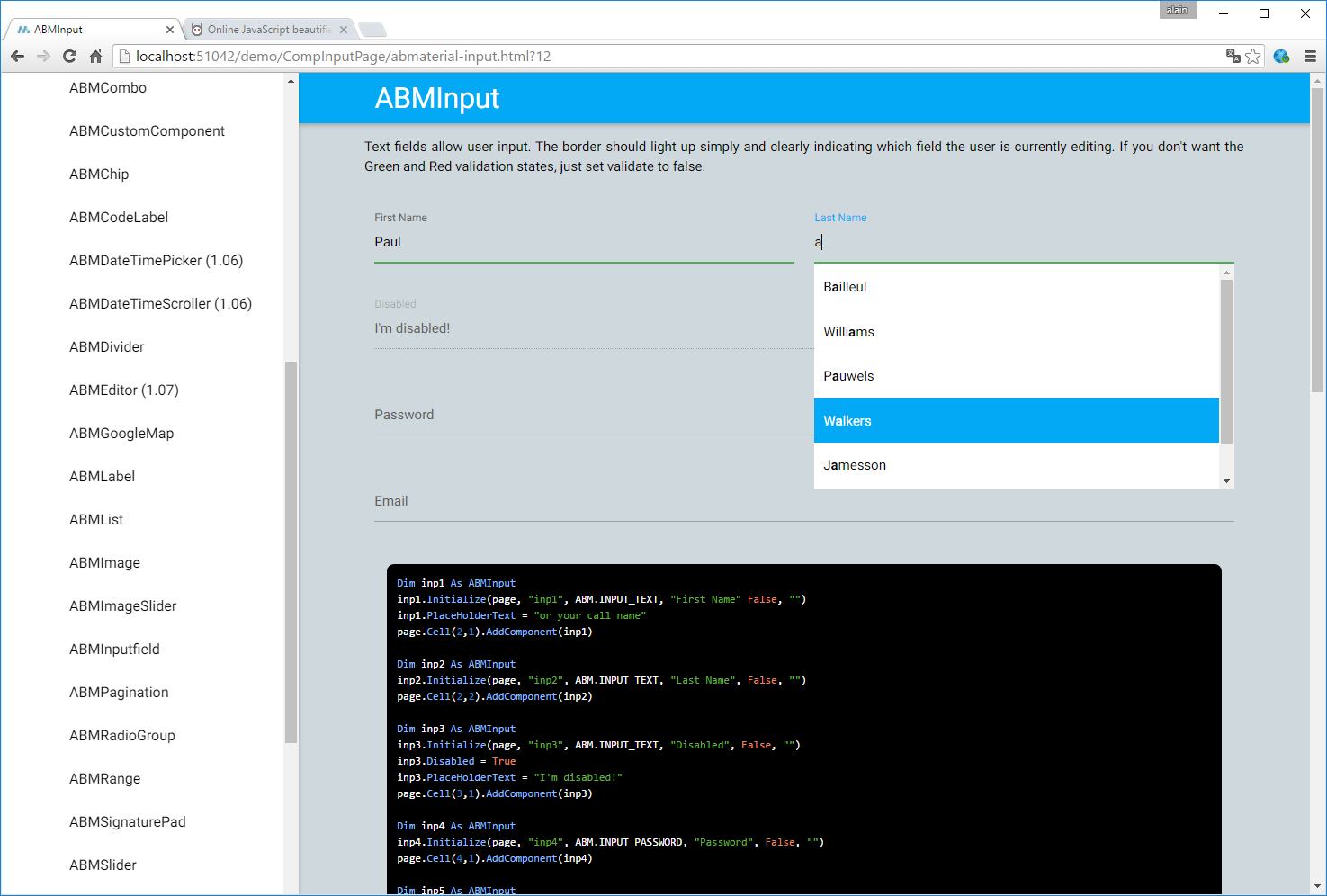The width and height of the screenshot is (1327, 896).
Task: Show the ABMRange page
Action: point(105,779)
